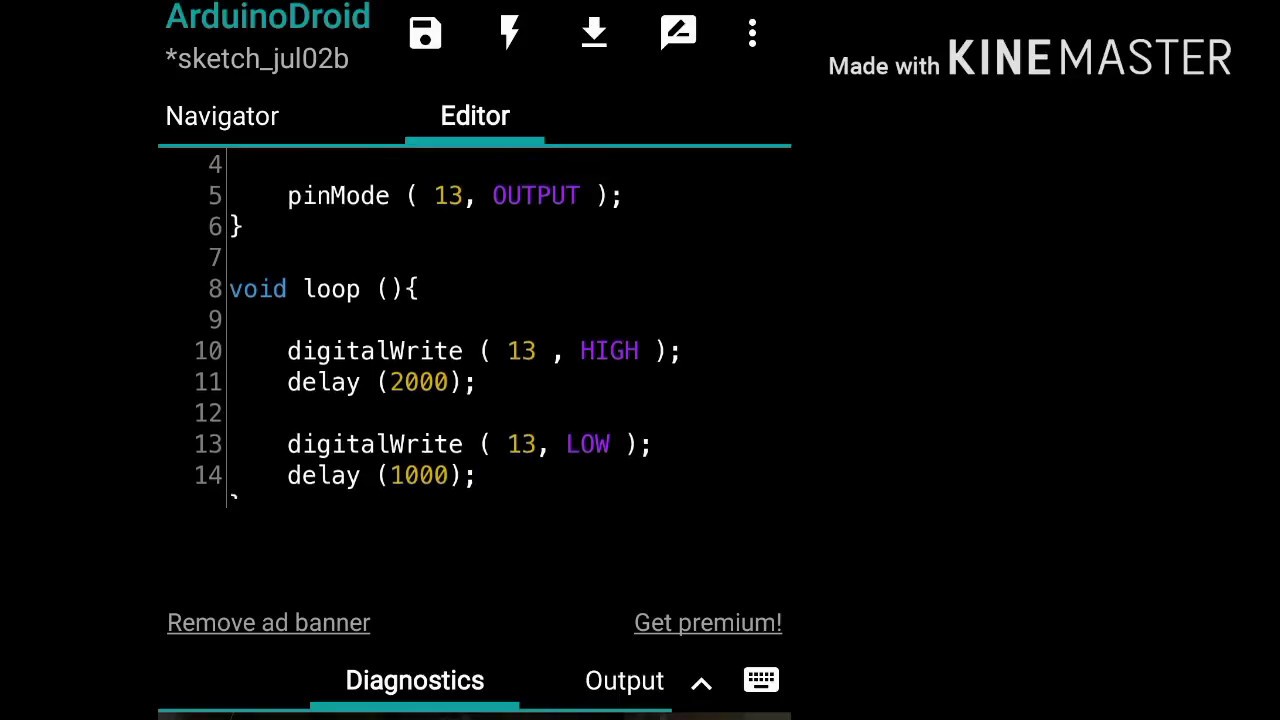Viewport: 1280px width, 720px height.
Task: Open the monitor/edit pencil icon in the toolbar
Action: [678, 33]
